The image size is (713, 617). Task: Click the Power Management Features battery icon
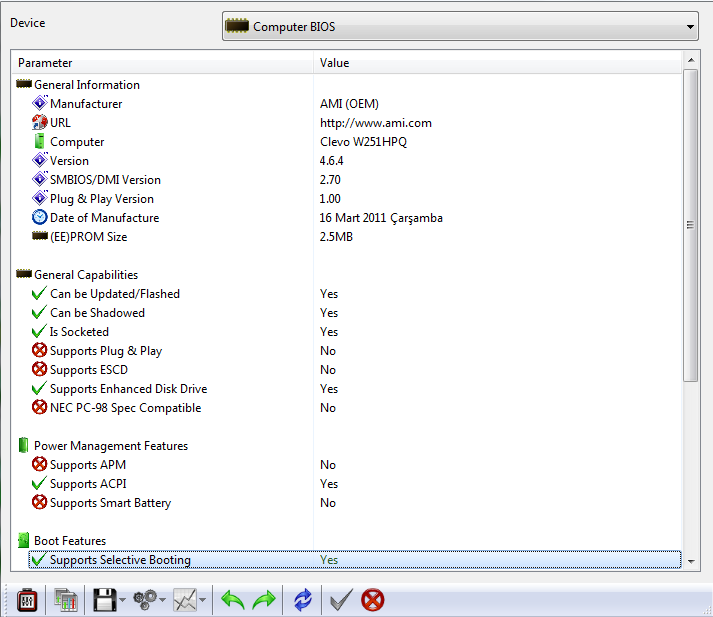(x=23, y=445)
